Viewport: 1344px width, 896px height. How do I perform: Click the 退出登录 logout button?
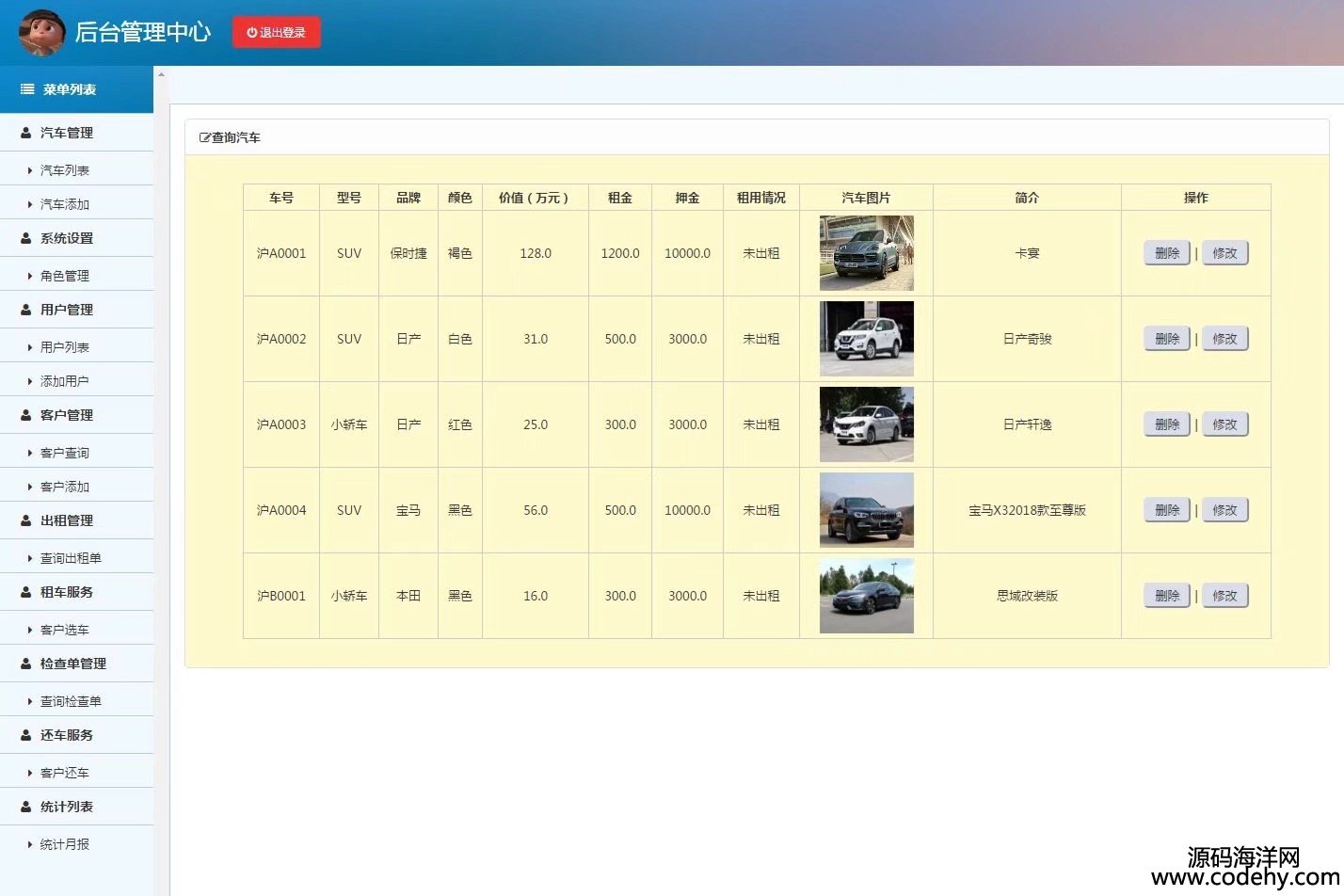277,32
